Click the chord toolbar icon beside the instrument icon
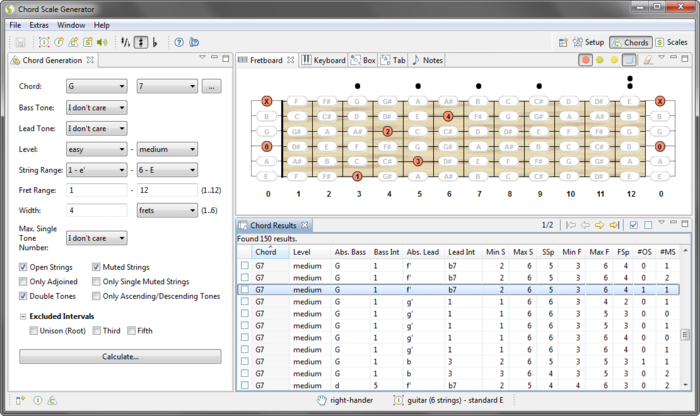700x416 pixels. 59,42
